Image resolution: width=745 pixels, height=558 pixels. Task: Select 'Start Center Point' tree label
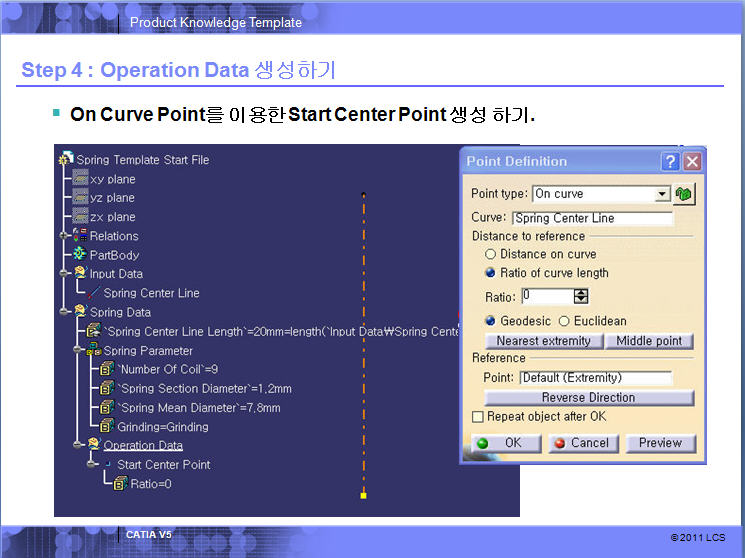[x=163, y=464]
